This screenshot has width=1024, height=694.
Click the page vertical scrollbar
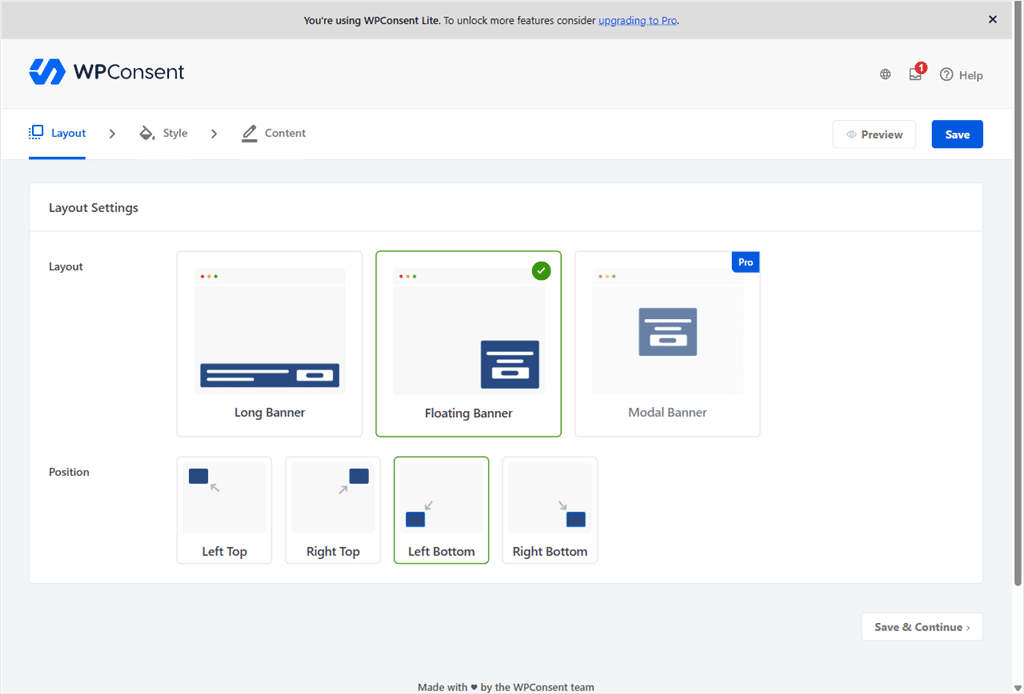pos(1017,294)
